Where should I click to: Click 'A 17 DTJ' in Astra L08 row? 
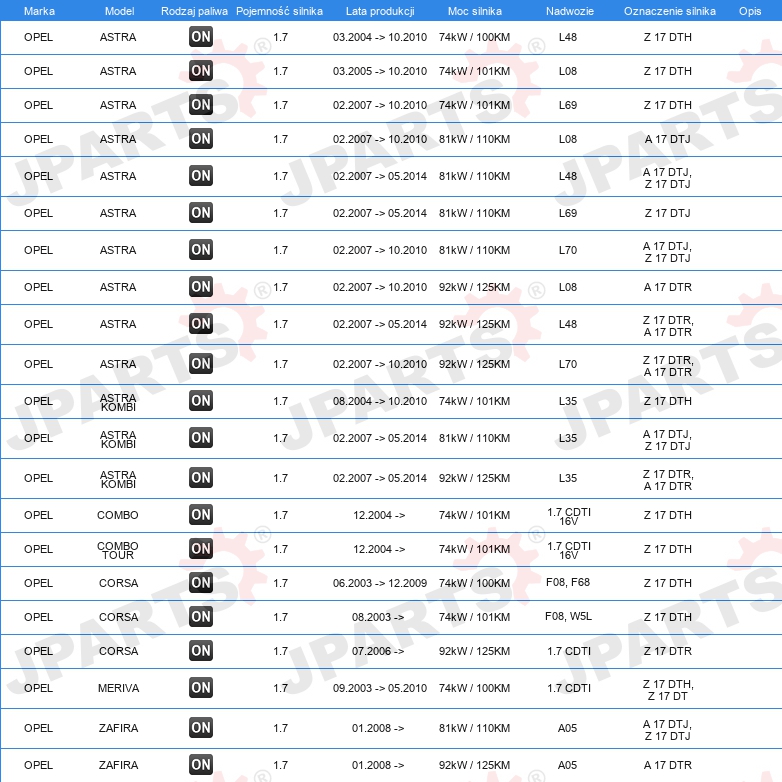[x=667, y=139]
